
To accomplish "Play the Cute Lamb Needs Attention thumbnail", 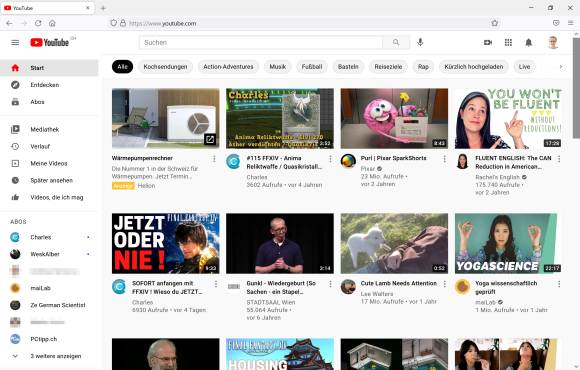I will click(394, 243).
